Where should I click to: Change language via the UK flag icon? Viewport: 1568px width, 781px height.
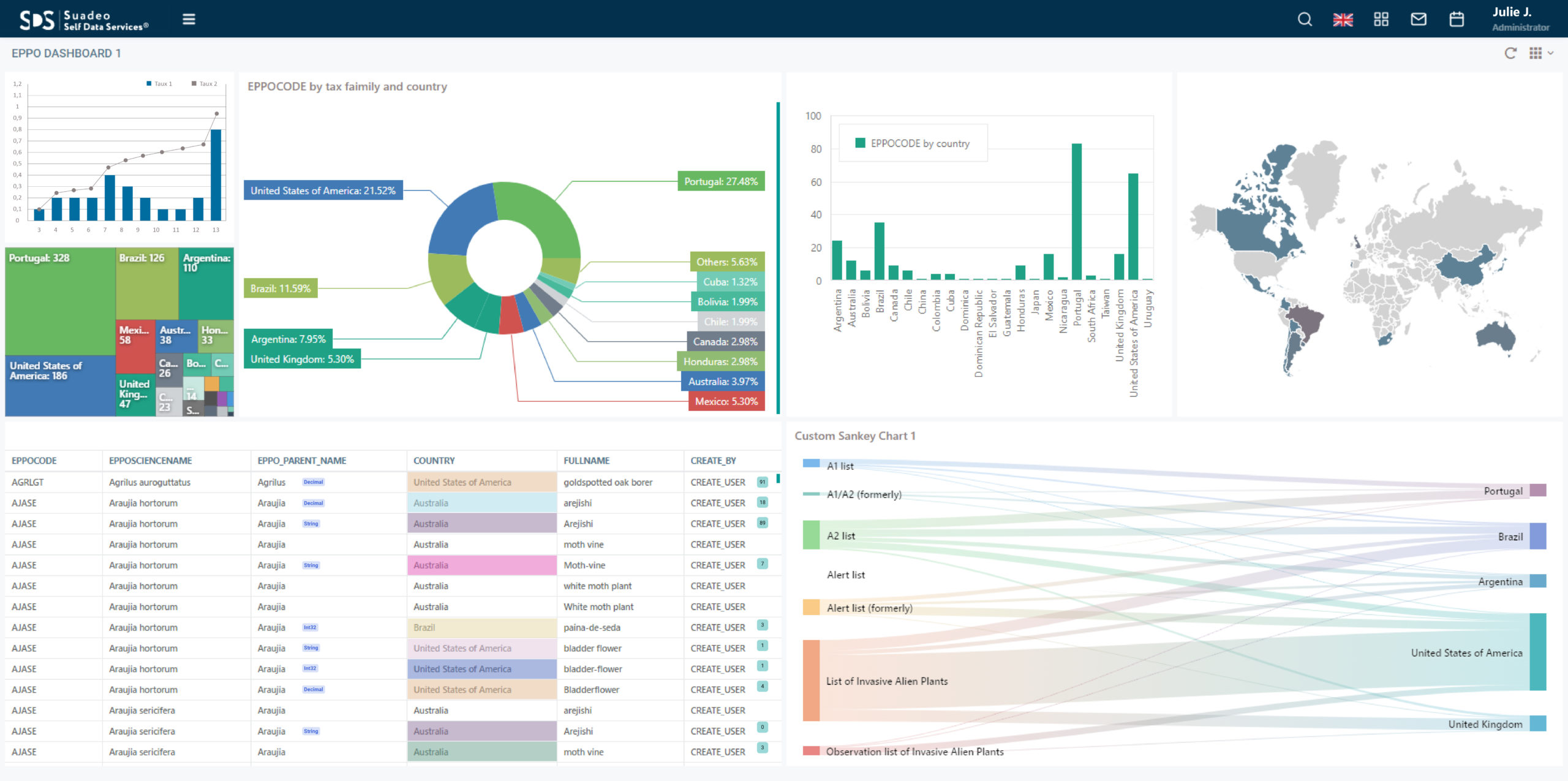tap(1343, 20)
